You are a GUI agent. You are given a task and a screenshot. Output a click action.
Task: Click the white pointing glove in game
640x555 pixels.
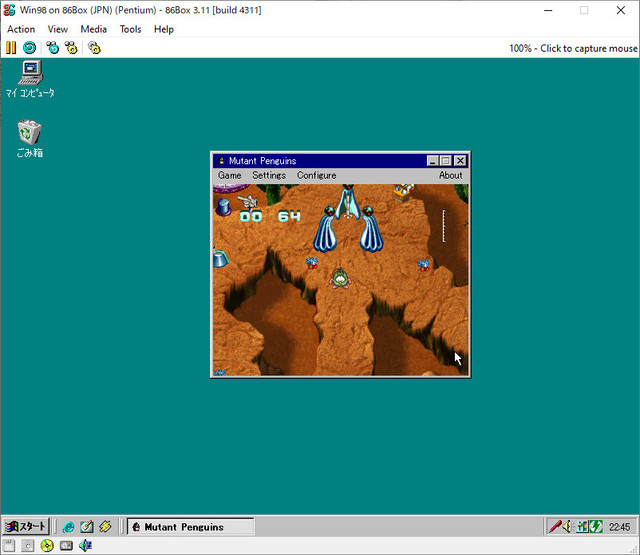pyautogui.click(x=248, y=201)
